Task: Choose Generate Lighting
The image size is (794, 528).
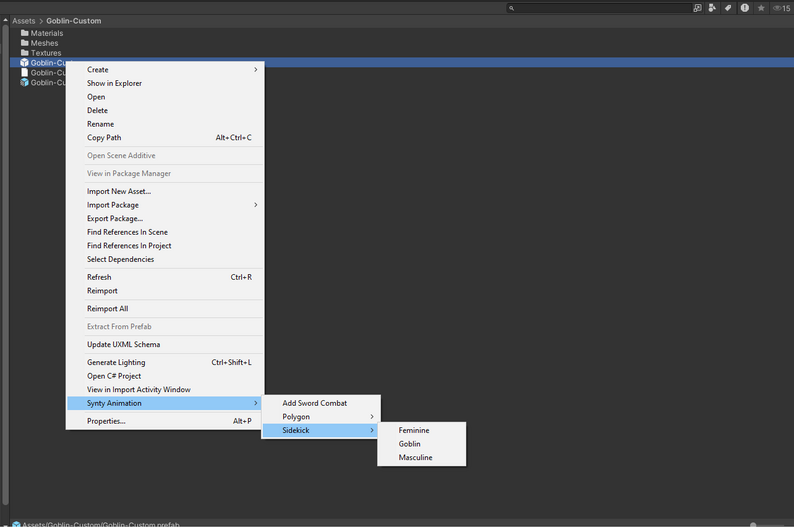Action: coord(165,362)
